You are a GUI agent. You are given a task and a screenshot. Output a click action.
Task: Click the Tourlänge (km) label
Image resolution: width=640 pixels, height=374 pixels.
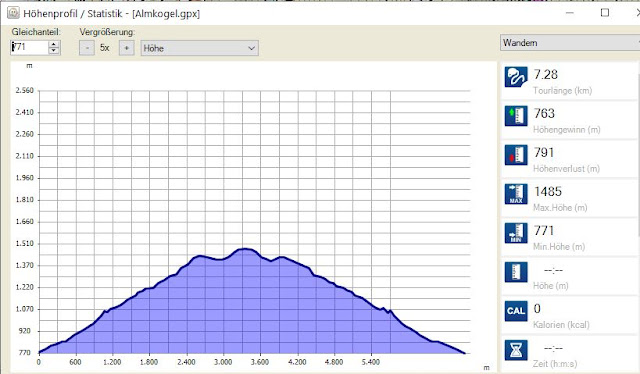coord(562,91)
